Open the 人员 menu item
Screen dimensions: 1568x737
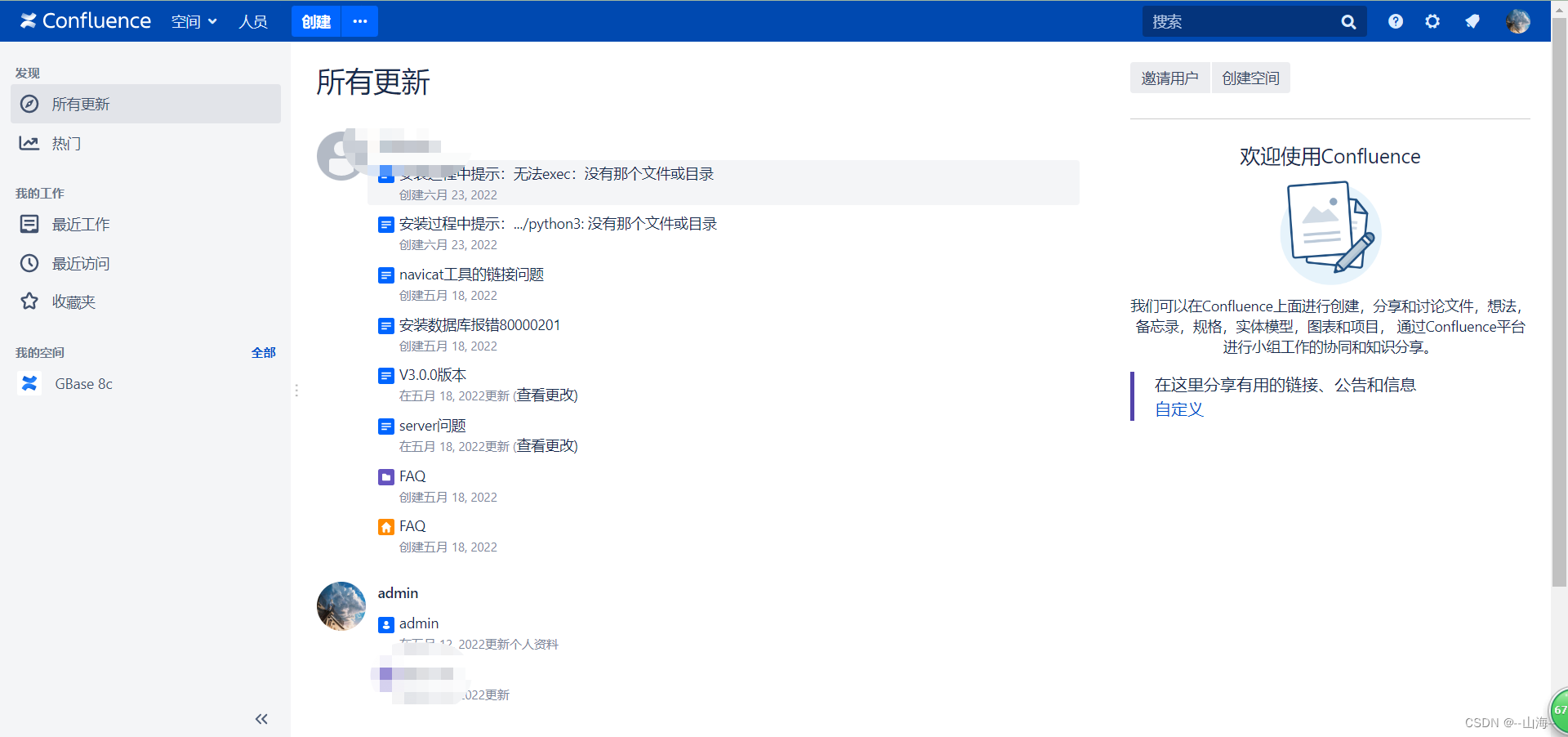[x=253, y=21]
